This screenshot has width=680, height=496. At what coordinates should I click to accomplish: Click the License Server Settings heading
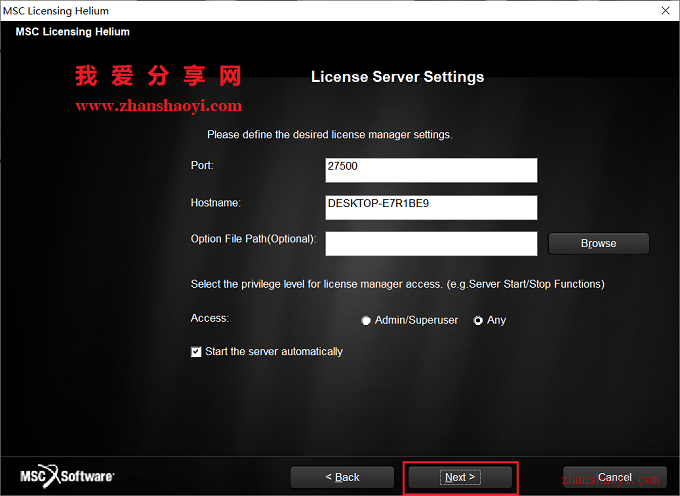[x=397, y=77]
